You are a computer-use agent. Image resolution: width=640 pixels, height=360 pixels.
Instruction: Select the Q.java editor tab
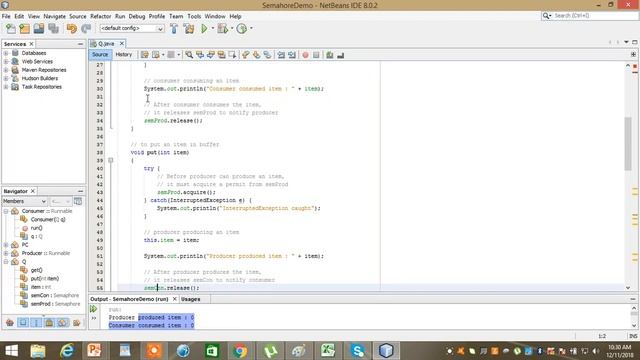[106, 44]
